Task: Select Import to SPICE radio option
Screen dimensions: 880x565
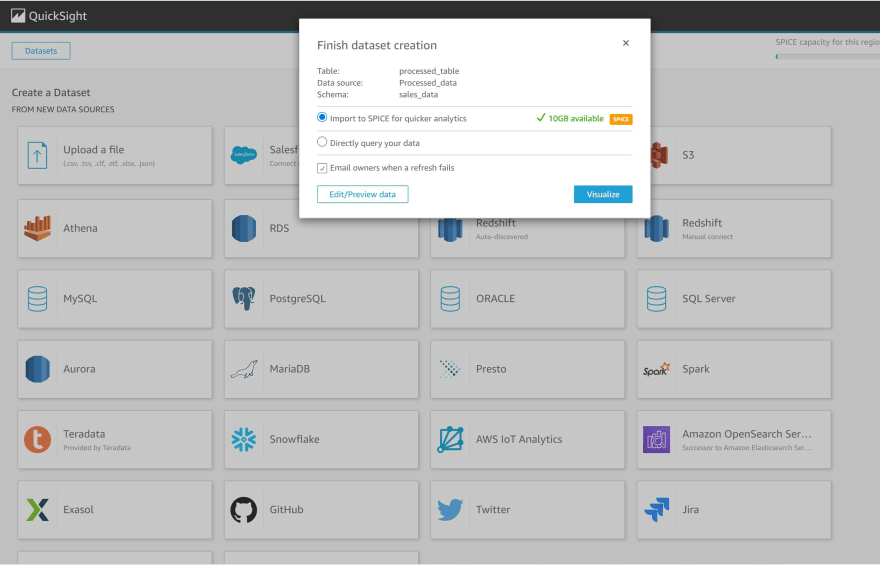Action: tap(322, 117)
